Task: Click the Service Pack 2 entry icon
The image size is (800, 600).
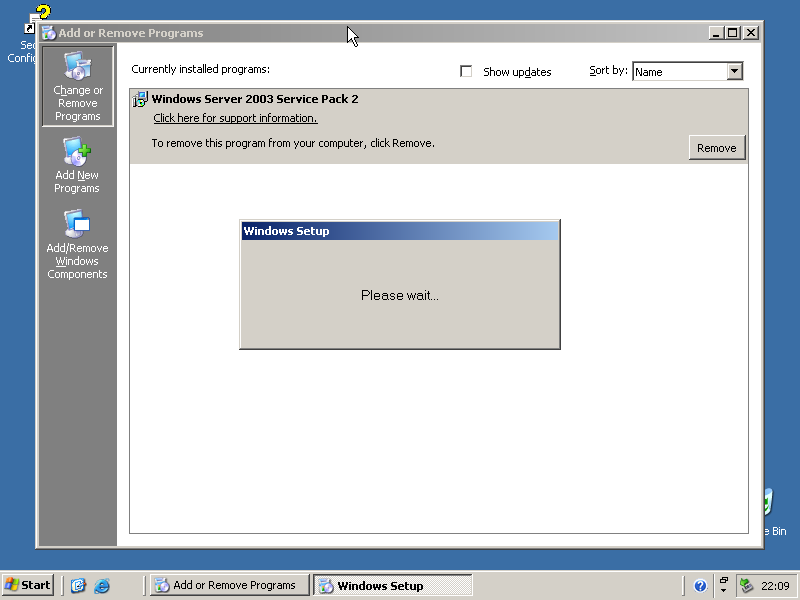Action: [x=140, y=99]
